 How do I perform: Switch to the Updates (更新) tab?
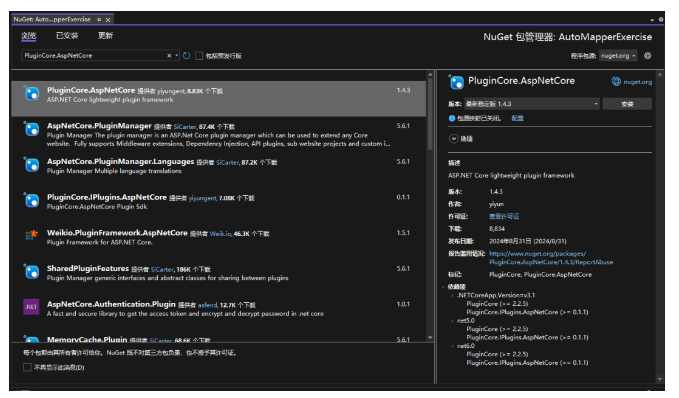[105, 36]
